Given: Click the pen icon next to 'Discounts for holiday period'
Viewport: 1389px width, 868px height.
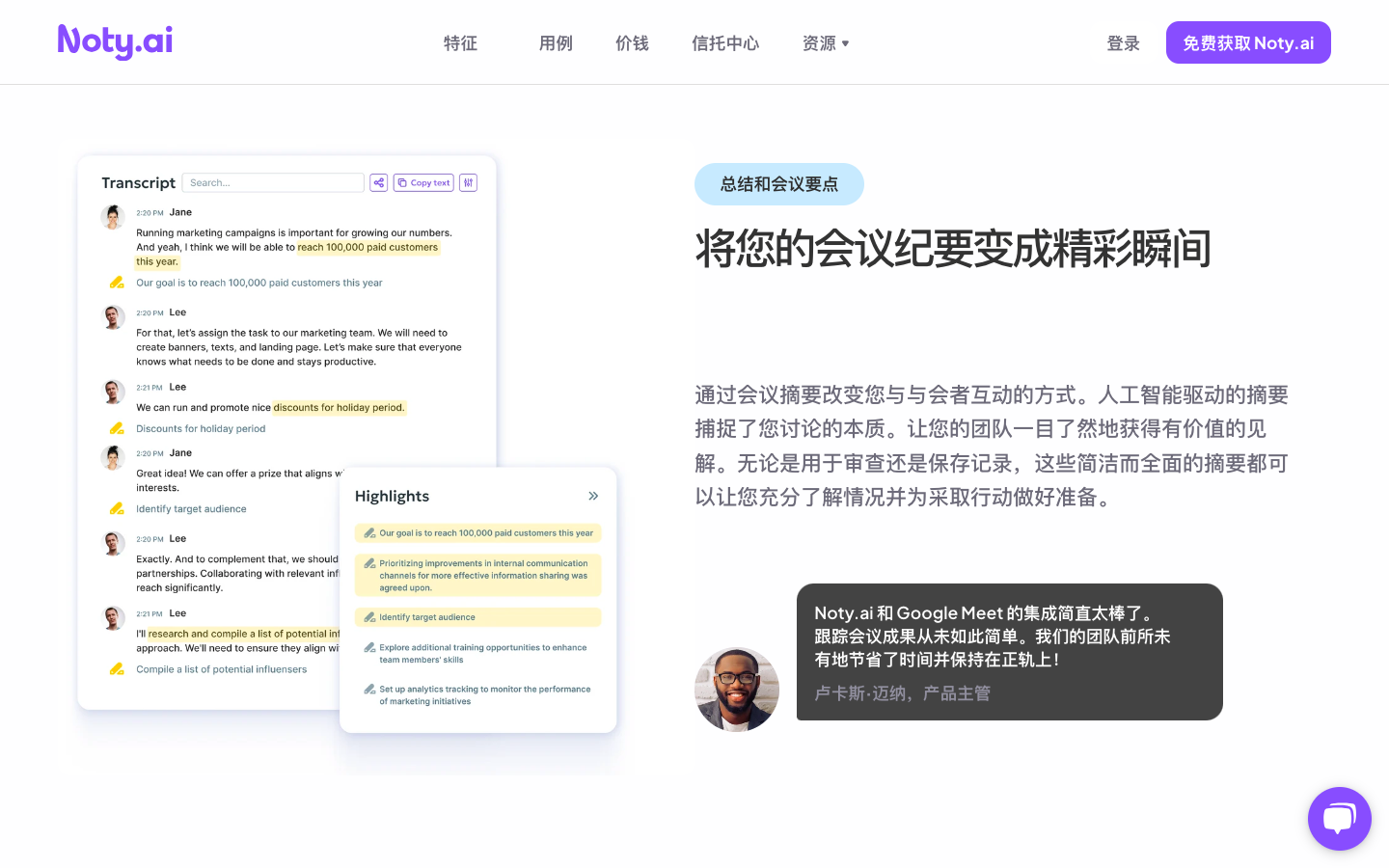Looking at the screenshot, I should coord(117,428).
